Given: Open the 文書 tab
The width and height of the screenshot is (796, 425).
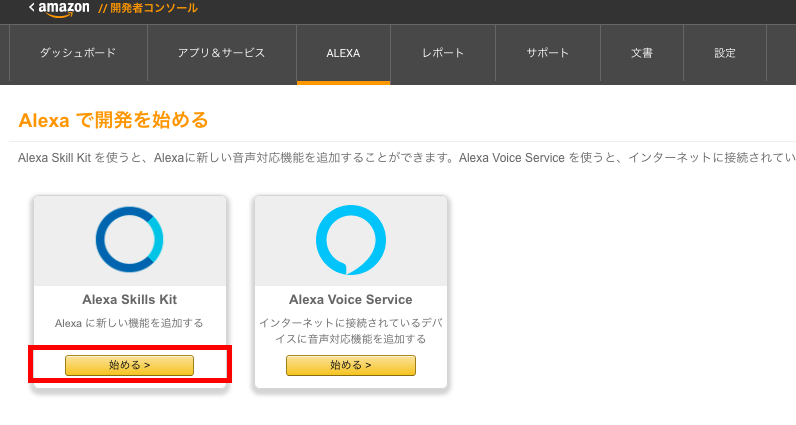Looking at the screenshot, I should (x=642, y=53).
